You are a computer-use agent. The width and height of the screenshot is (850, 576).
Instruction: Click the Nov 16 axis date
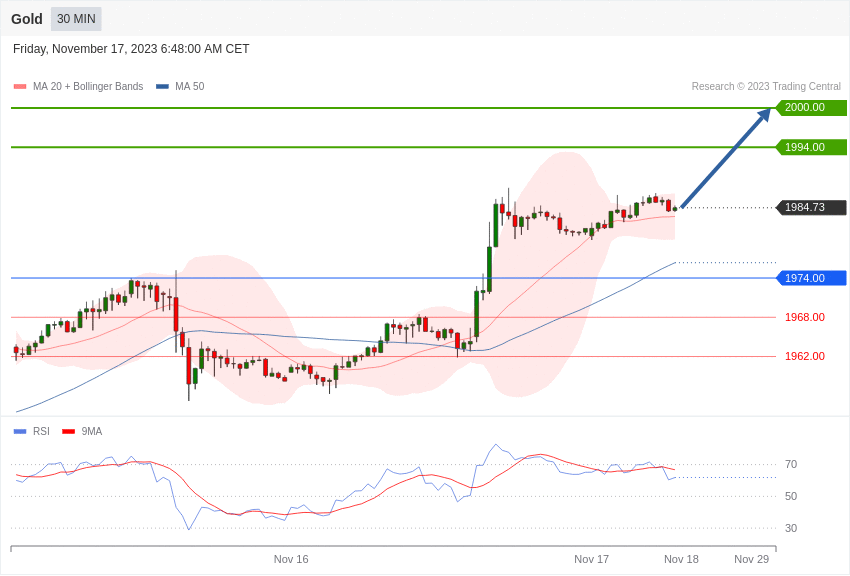(x=291, y=559)
